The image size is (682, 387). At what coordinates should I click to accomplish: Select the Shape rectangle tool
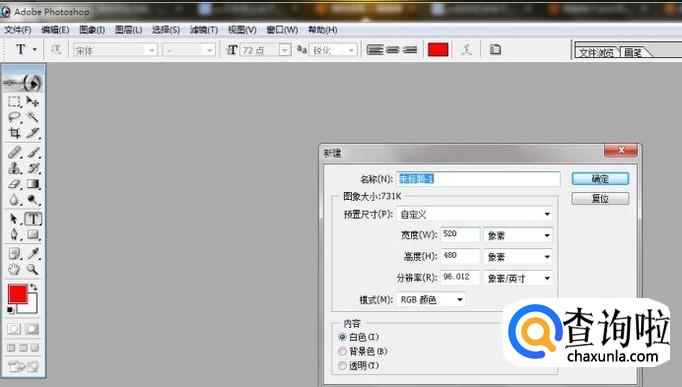point(33,235)
